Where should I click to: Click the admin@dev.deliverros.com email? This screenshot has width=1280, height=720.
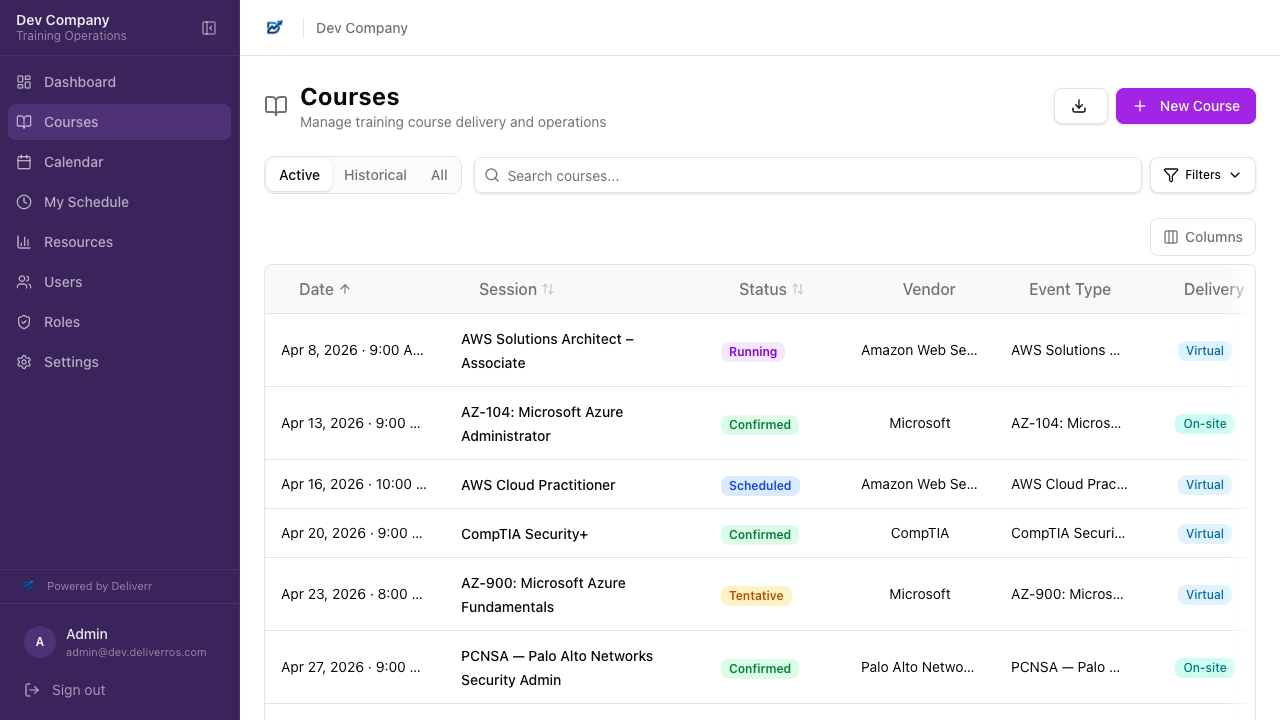click(136, 652)
